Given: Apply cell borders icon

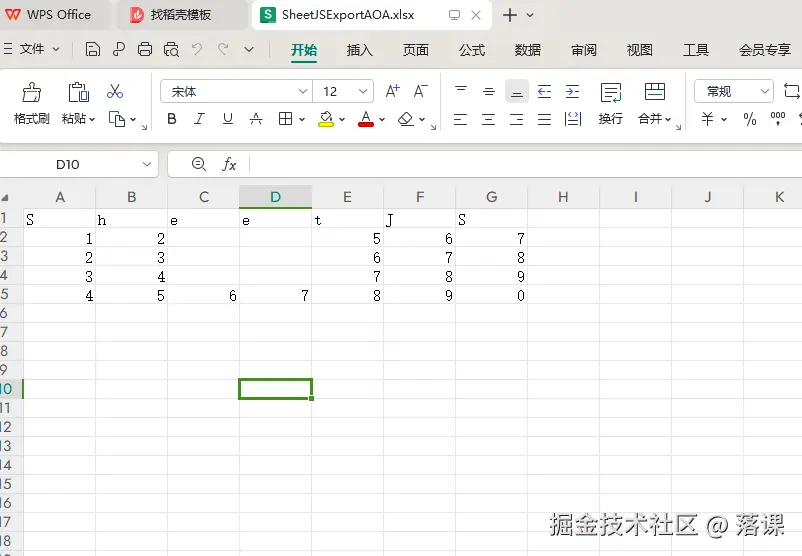Looking at the screenshot, I should coord(285,119).
